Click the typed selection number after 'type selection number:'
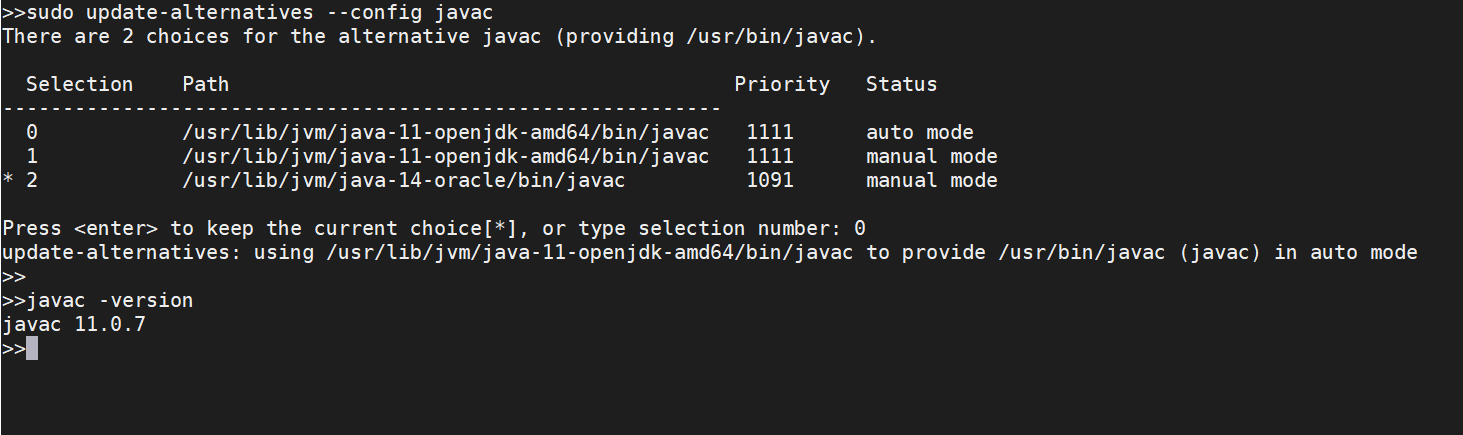This screenshot has width=1463, height=435. (x=860, y=229)
